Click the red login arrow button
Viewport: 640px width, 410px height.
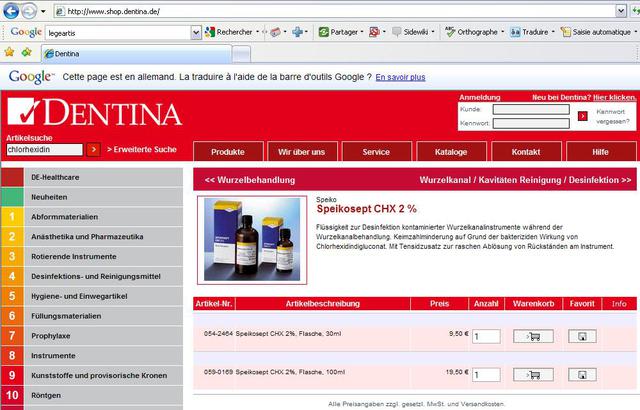pos(582,116)
